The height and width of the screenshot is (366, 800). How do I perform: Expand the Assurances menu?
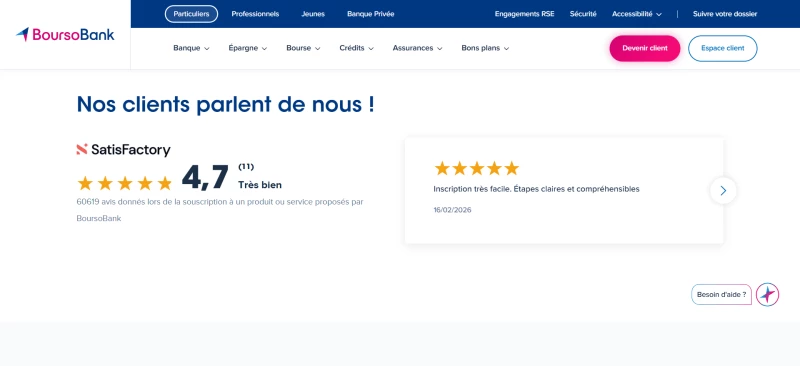417,48
